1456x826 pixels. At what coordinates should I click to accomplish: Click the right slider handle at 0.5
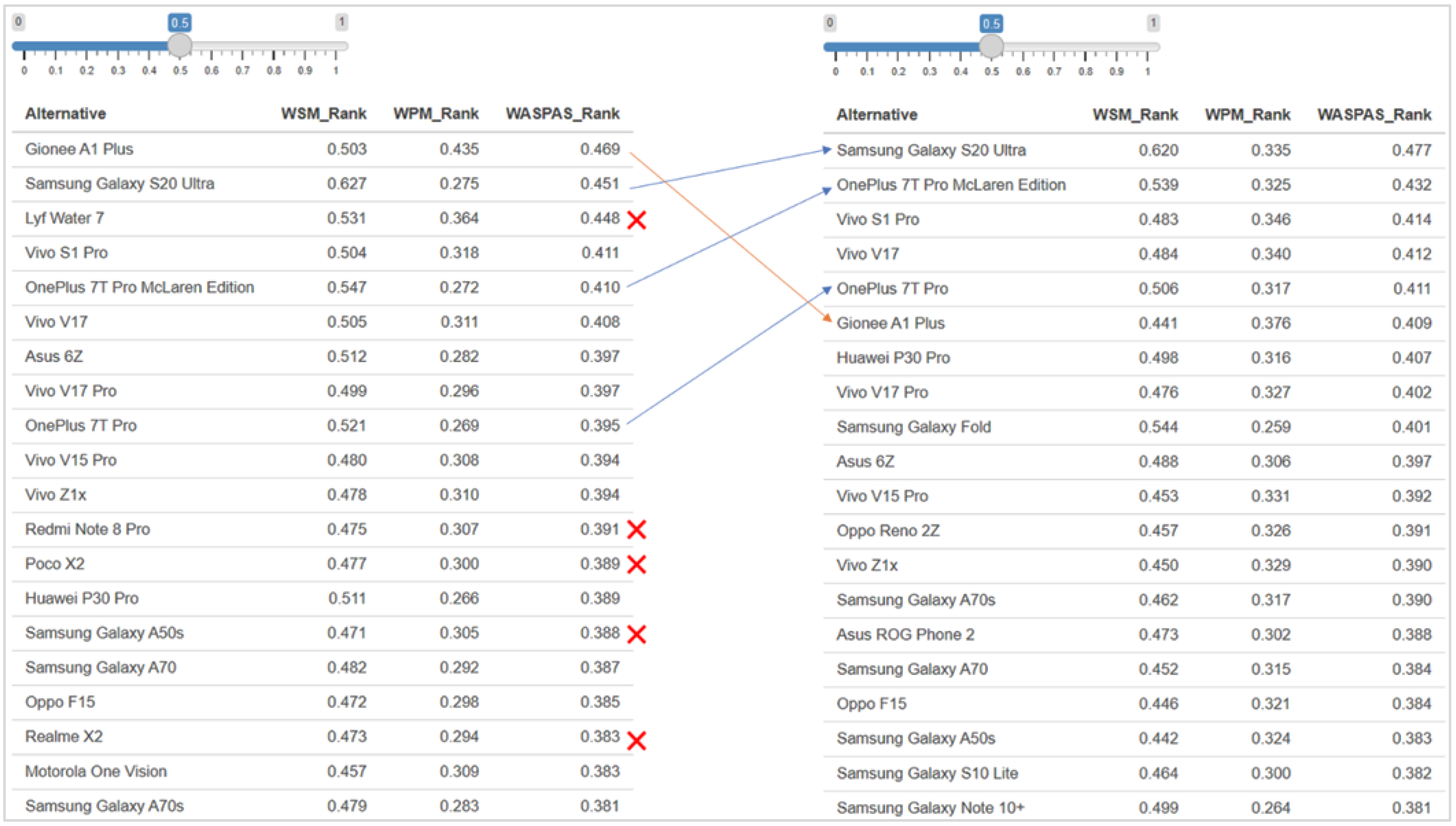pos(991,47)
